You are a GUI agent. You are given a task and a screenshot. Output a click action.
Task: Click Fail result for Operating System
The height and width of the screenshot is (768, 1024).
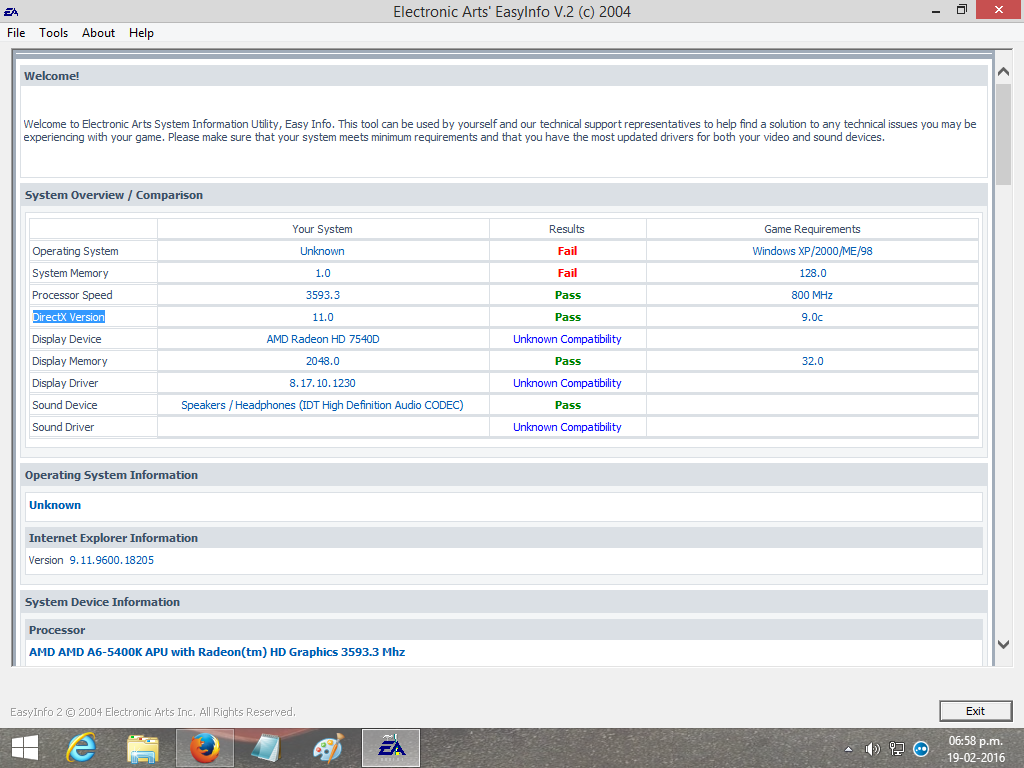click(567, 251)
